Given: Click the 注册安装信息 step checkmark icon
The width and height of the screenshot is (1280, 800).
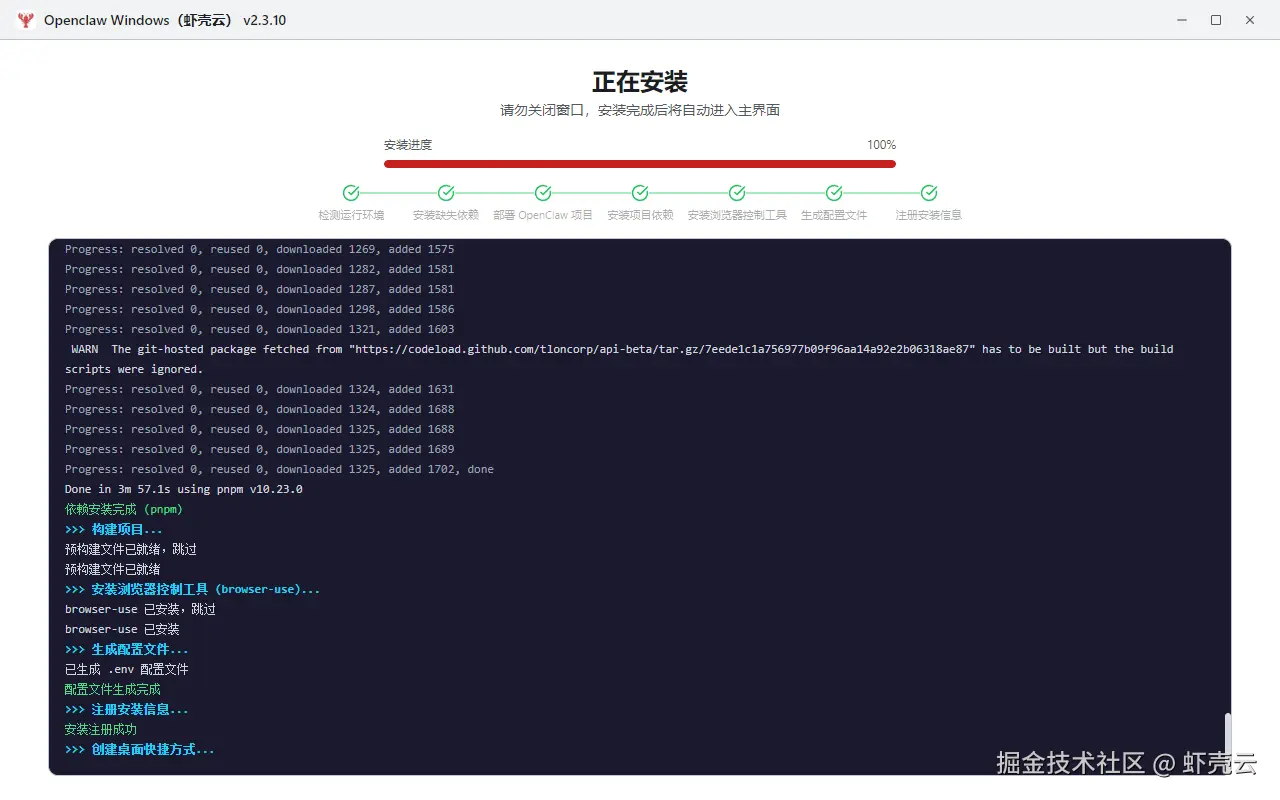Looking at the screenshot, I should click(929, 193).
